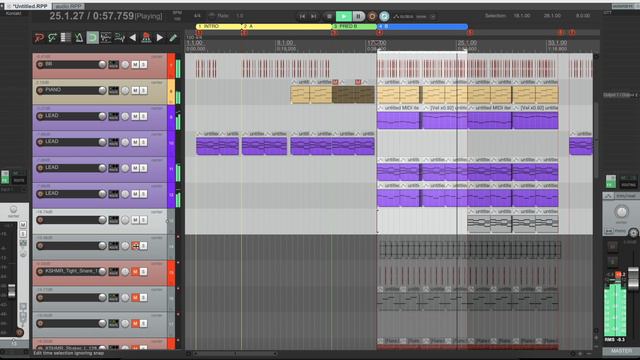Click the red bell toolbar icon
This screenshot has width=640, height=360.
pos(146,38)
